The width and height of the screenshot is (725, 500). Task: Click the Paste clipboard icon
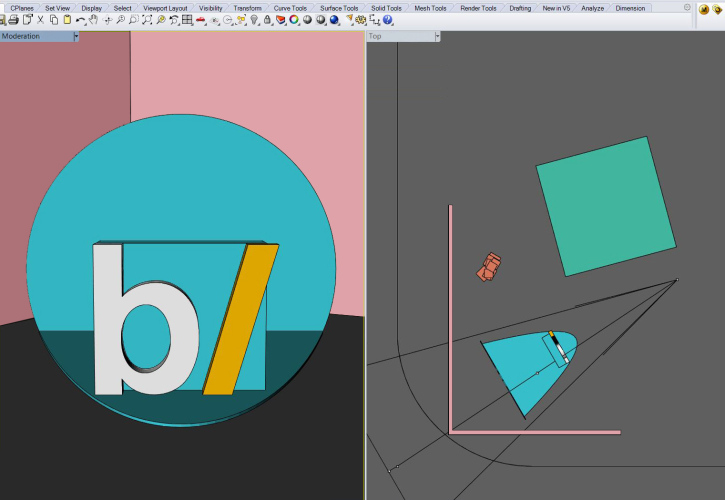[x=67, y=20]
